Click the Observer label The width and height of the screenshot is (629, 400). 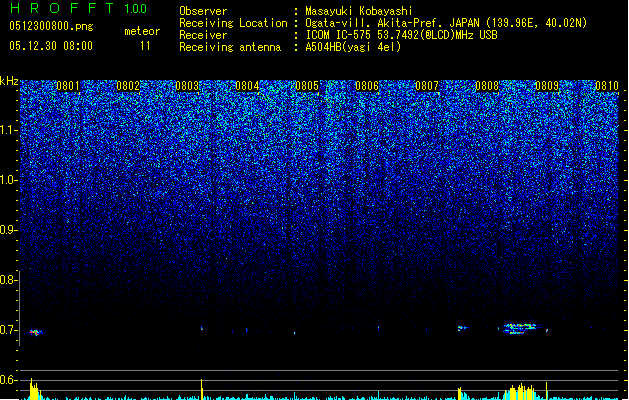(x=203, y=11)
